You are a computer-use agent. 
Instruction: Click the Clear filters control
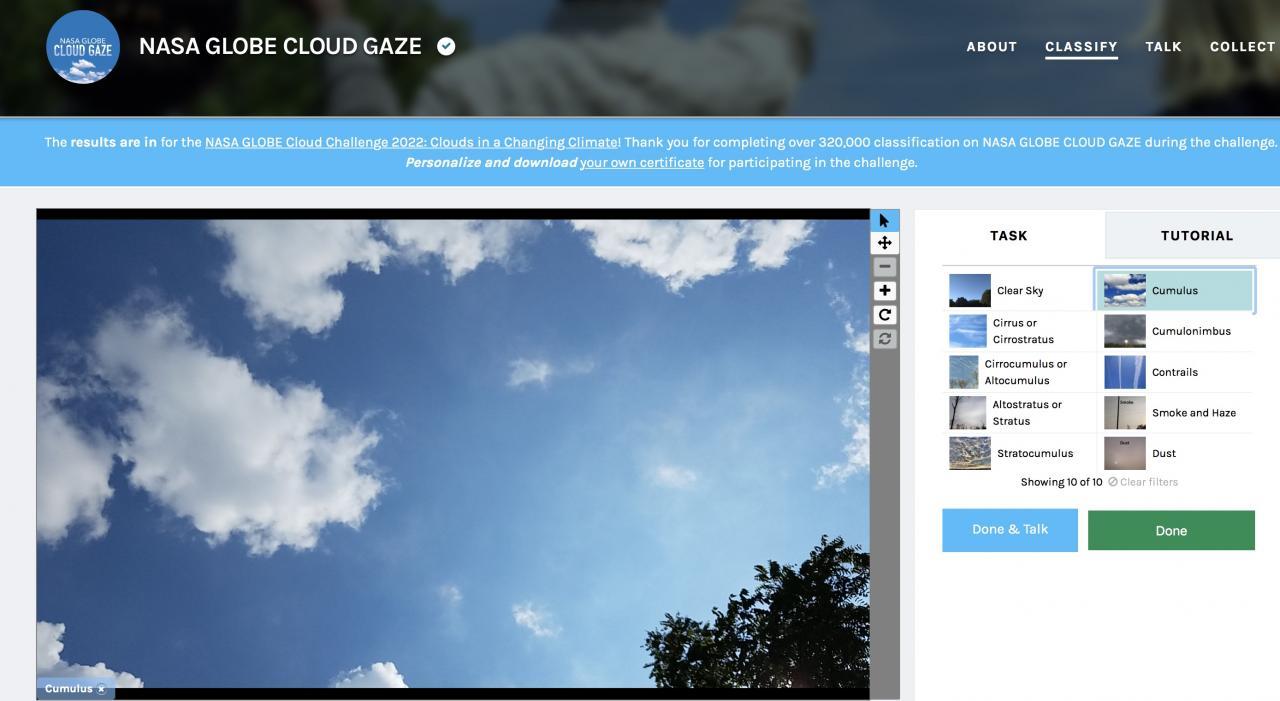[x=1143, y=482]
